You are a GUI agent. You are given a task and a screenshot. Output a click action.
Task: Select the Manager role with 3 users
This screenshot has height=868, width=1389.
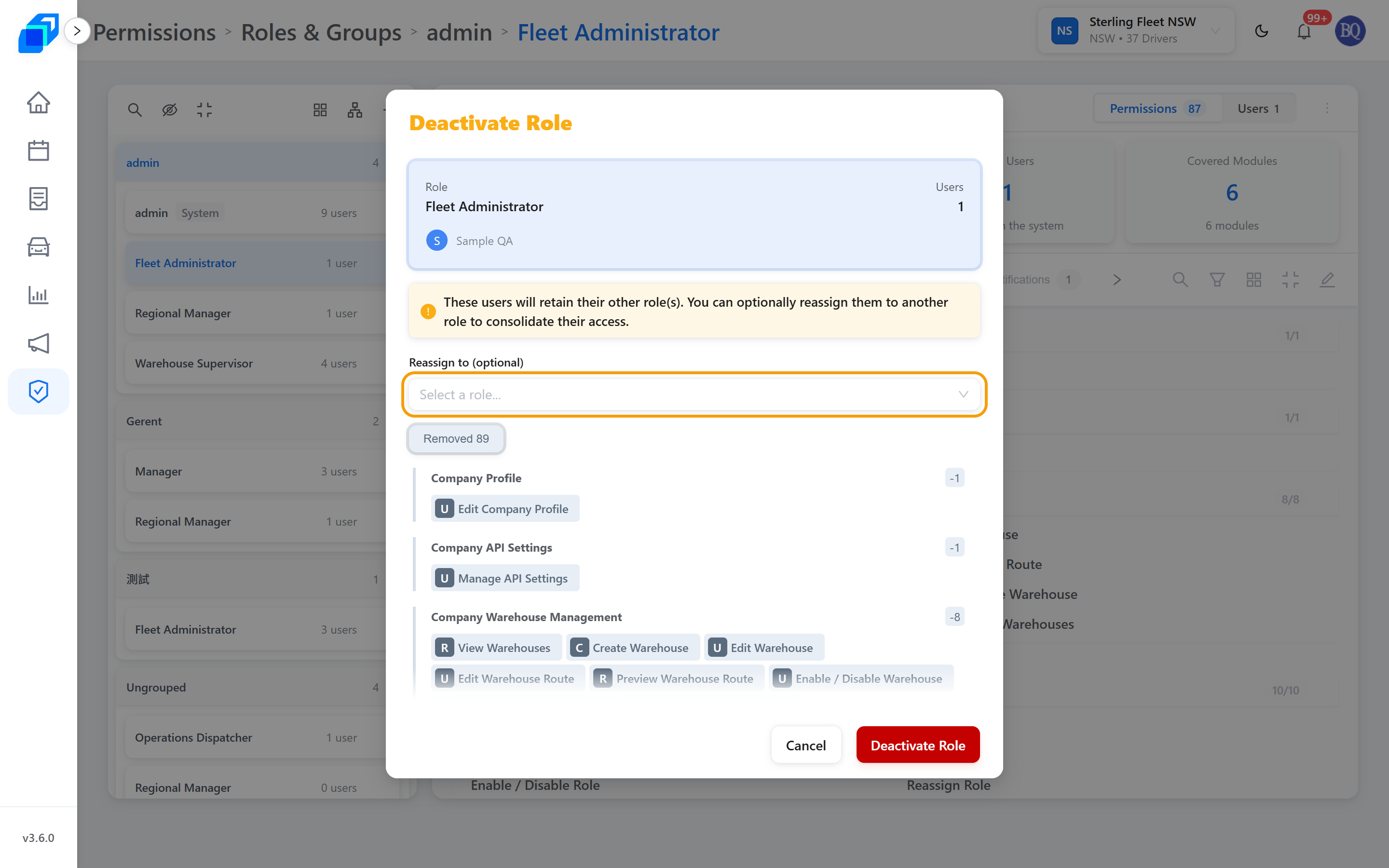pos(256,471)
